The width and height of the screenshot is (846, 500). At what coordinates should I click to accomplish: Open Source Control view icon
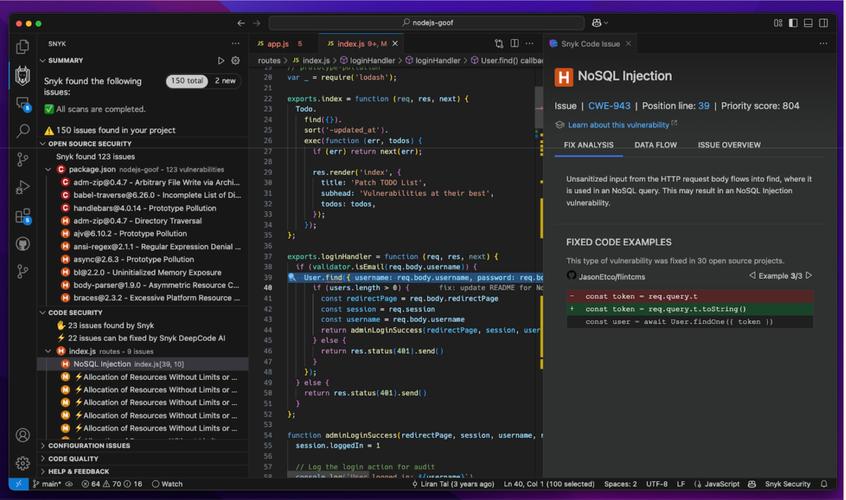[22, 159]
